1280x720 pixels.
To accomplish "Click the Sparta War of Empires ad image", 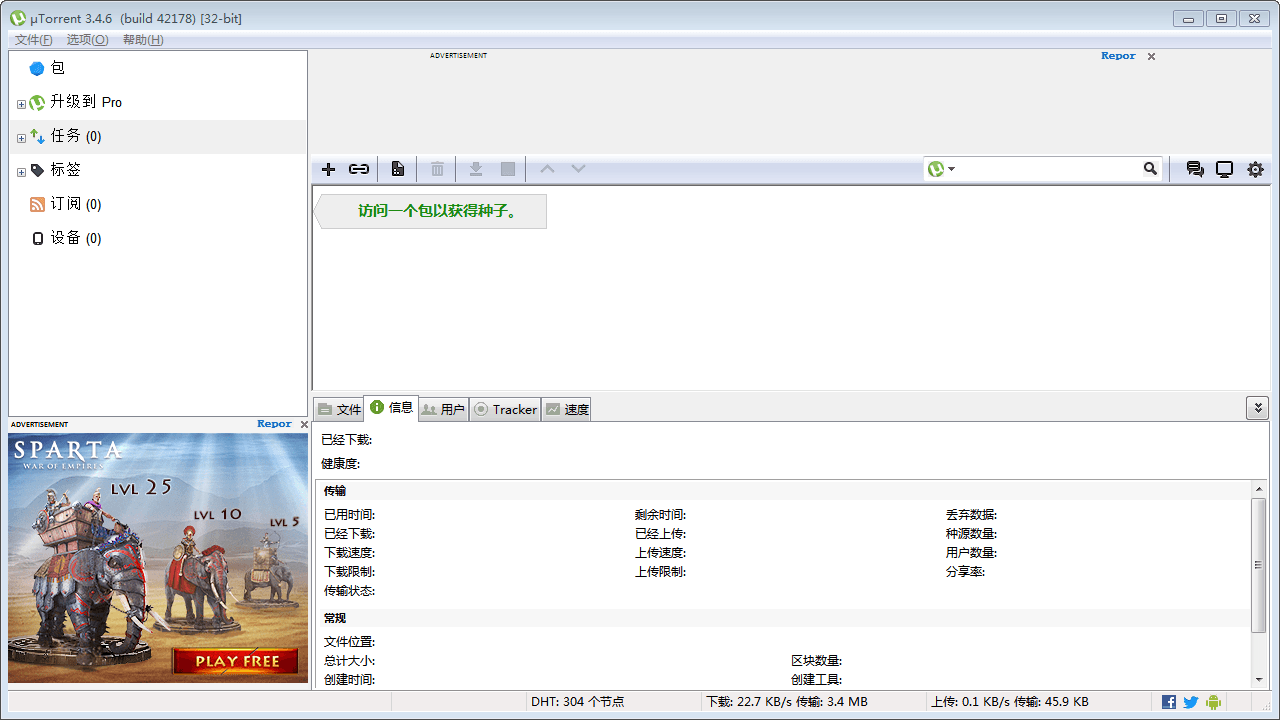I will pyautogui.click(x=158, y=558).
